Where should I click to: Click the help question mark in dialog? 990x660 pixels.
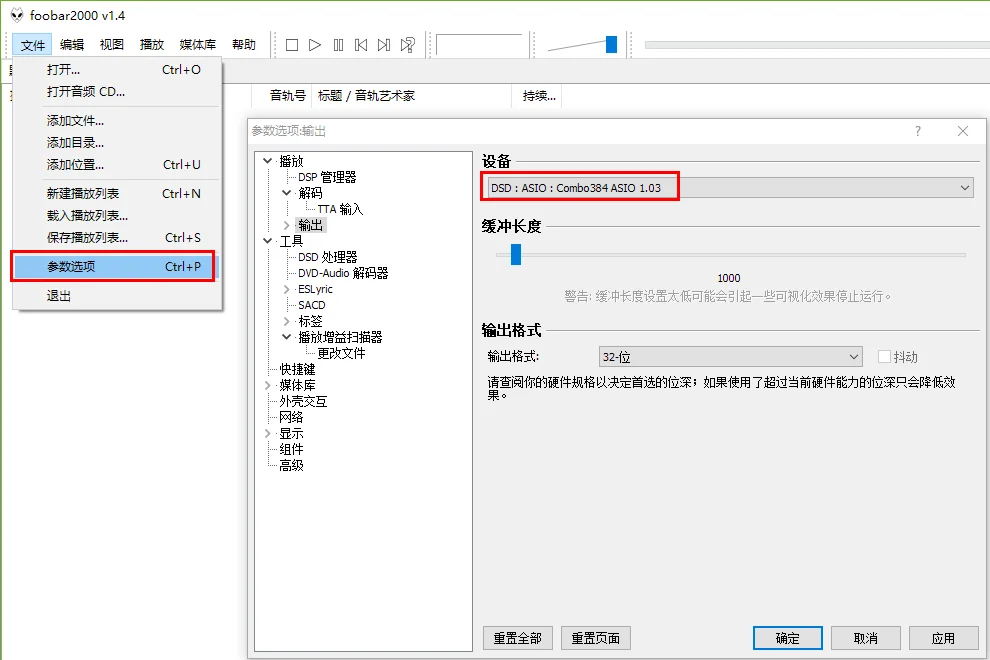click(x=918, y=131)
